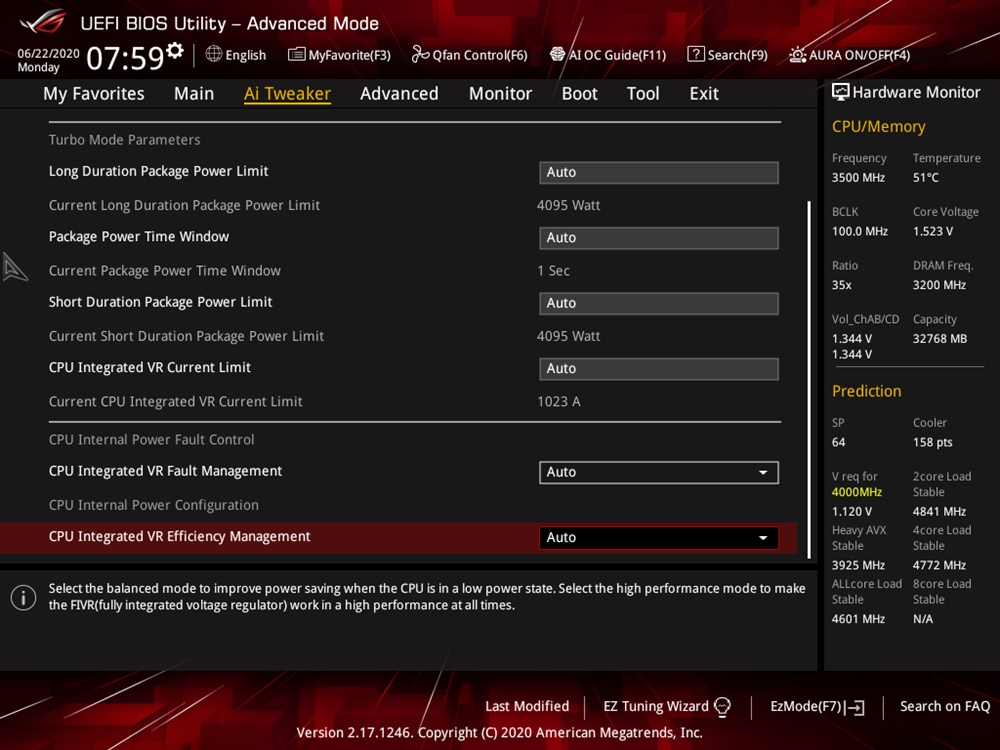Click the Hardware Monitor screen icon
Viewport: 1000px width, 750px height.
(x=841, y=92)
